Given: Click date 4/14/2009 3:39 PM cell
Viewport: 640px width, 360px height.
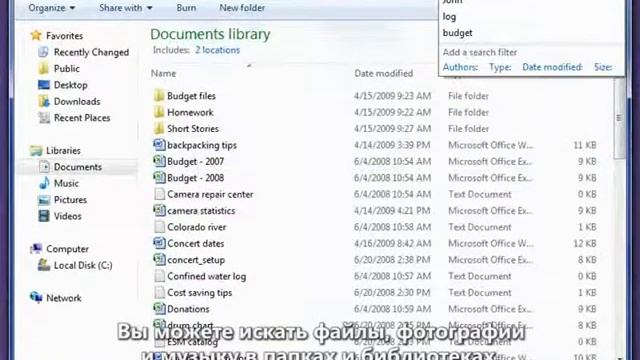Looking at the screenshot, I should 392,145.
